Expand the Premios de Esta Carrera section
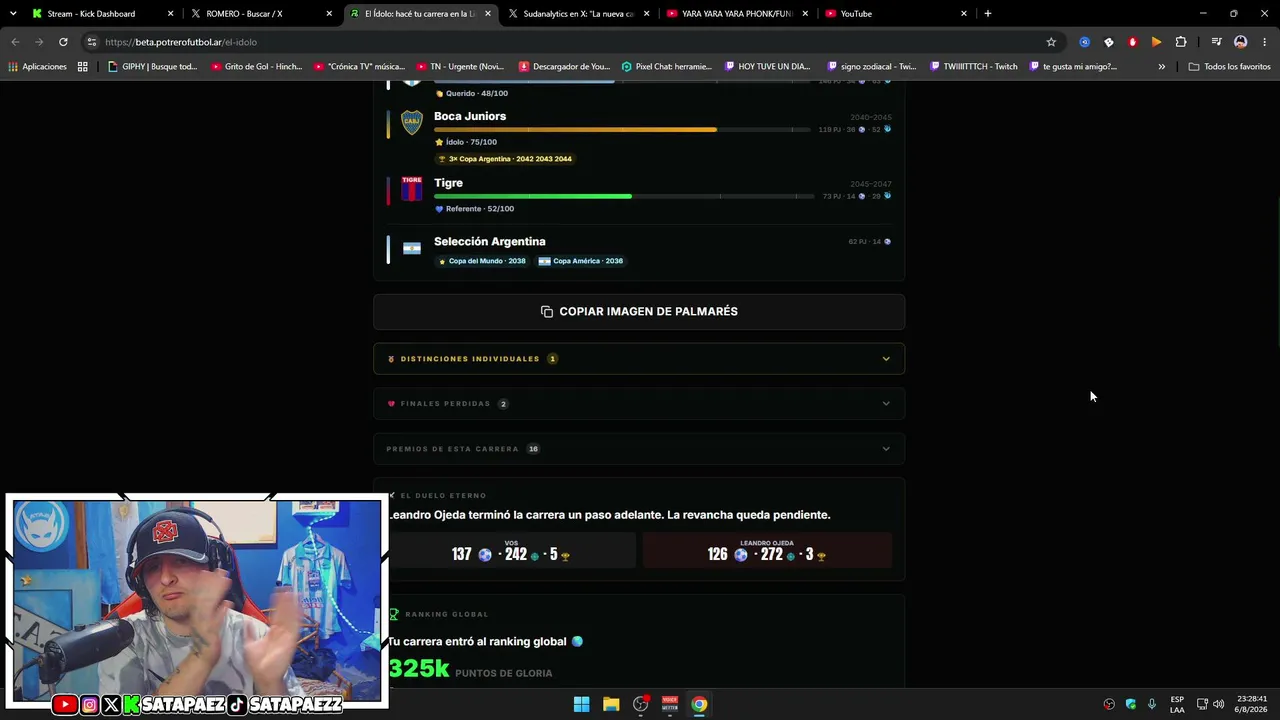The height and width of the screenshot is (720, 1280). tap(639, 449)
